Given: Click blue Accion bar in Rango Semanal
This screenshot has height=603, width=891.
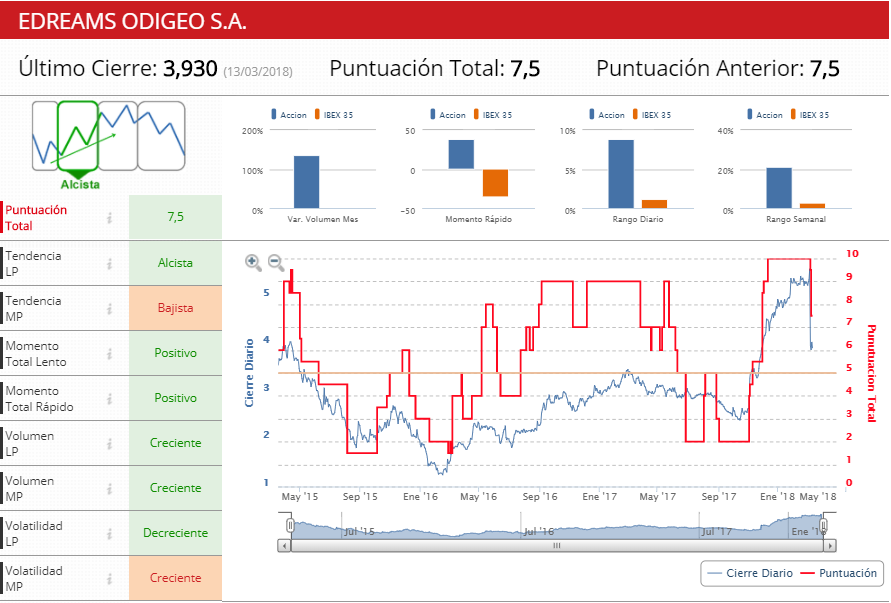Looking at the screenshot, I should pyautogui.click(x=779, y=188).
